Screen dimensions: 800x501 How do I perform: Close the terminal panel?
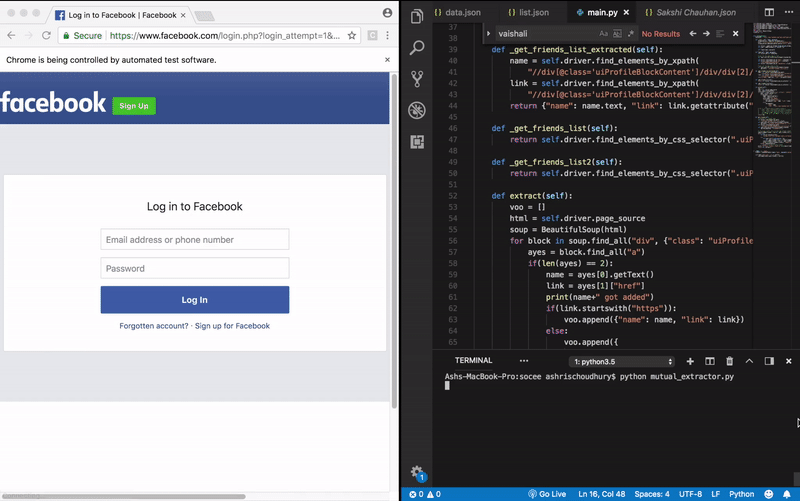[788, 361]
